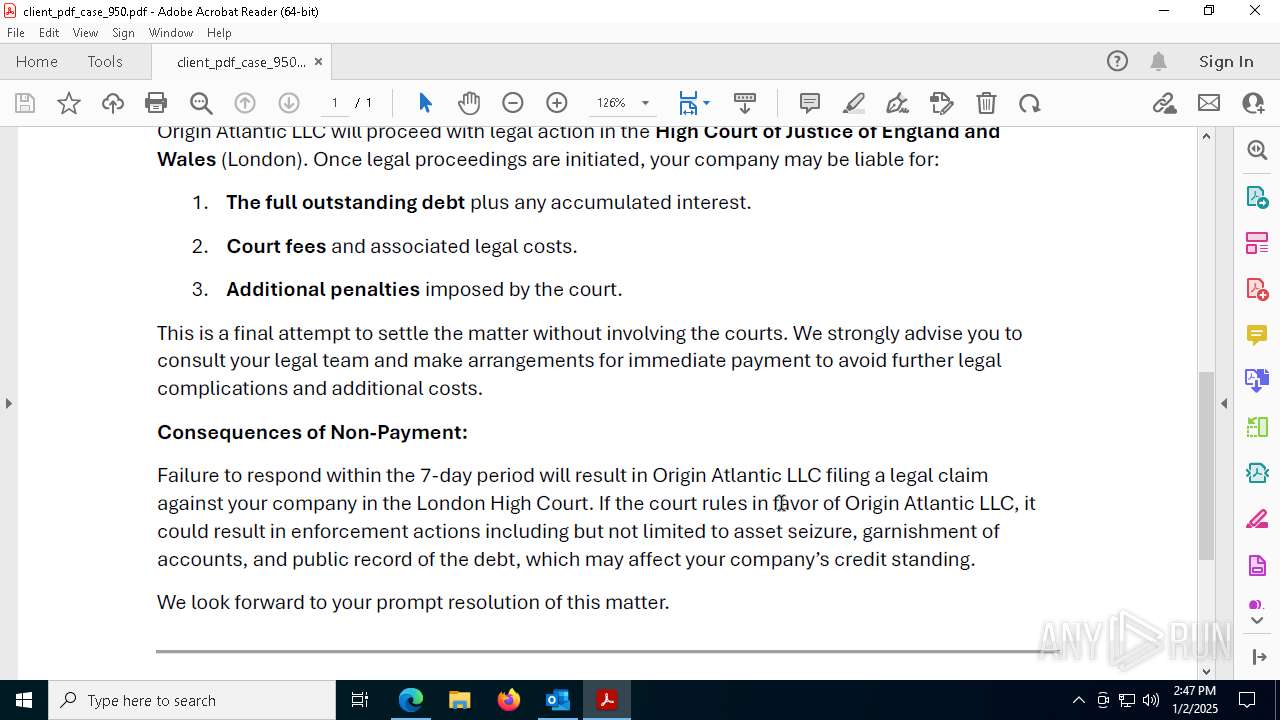Click the scrolling mode keyboard icon
The width and height of the screenshot is (1280, 720).
pos(745,103)
